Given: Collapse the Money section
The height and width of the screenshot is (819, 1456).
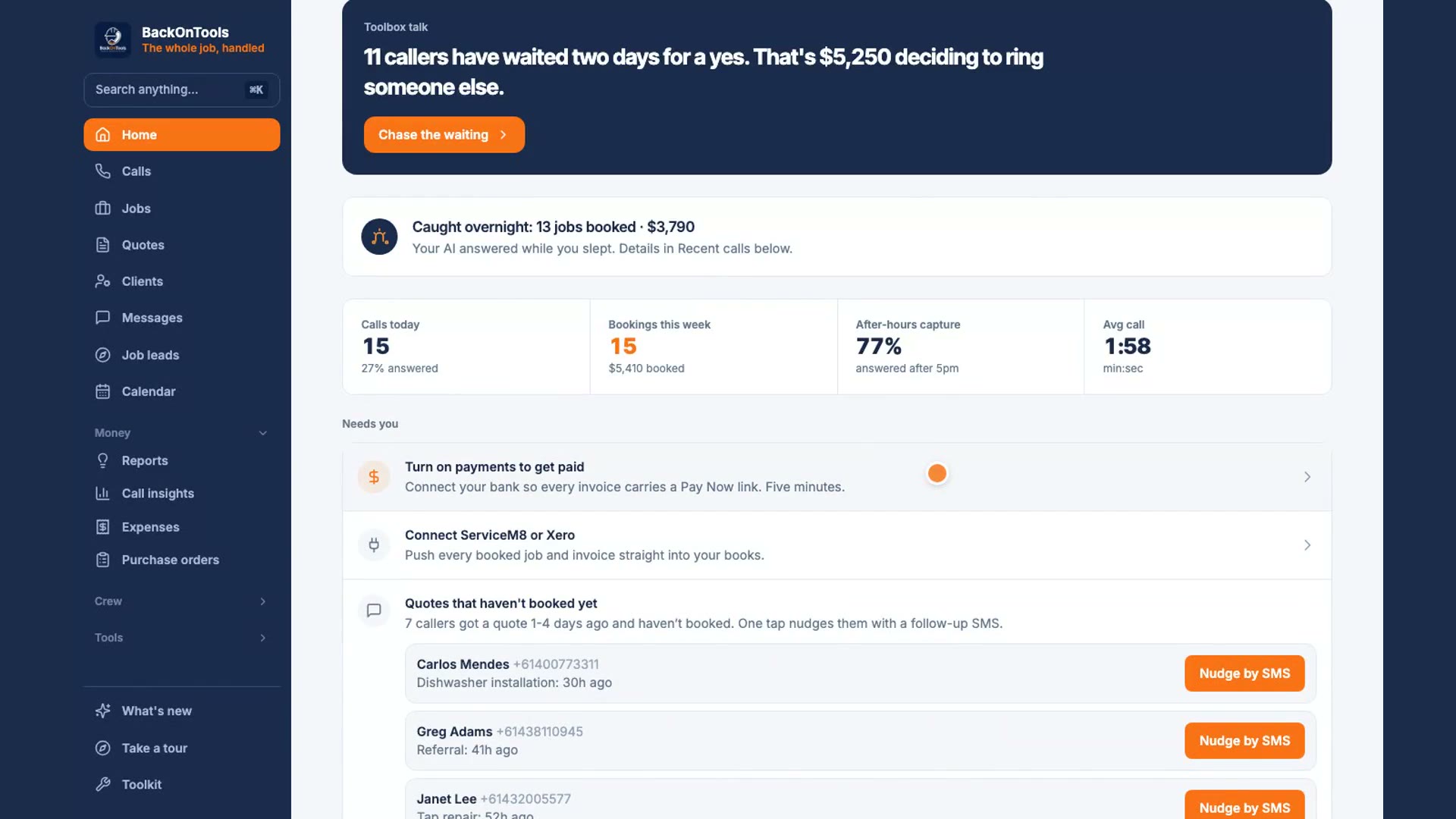Looking at the screenshot, I should [262, 433].
